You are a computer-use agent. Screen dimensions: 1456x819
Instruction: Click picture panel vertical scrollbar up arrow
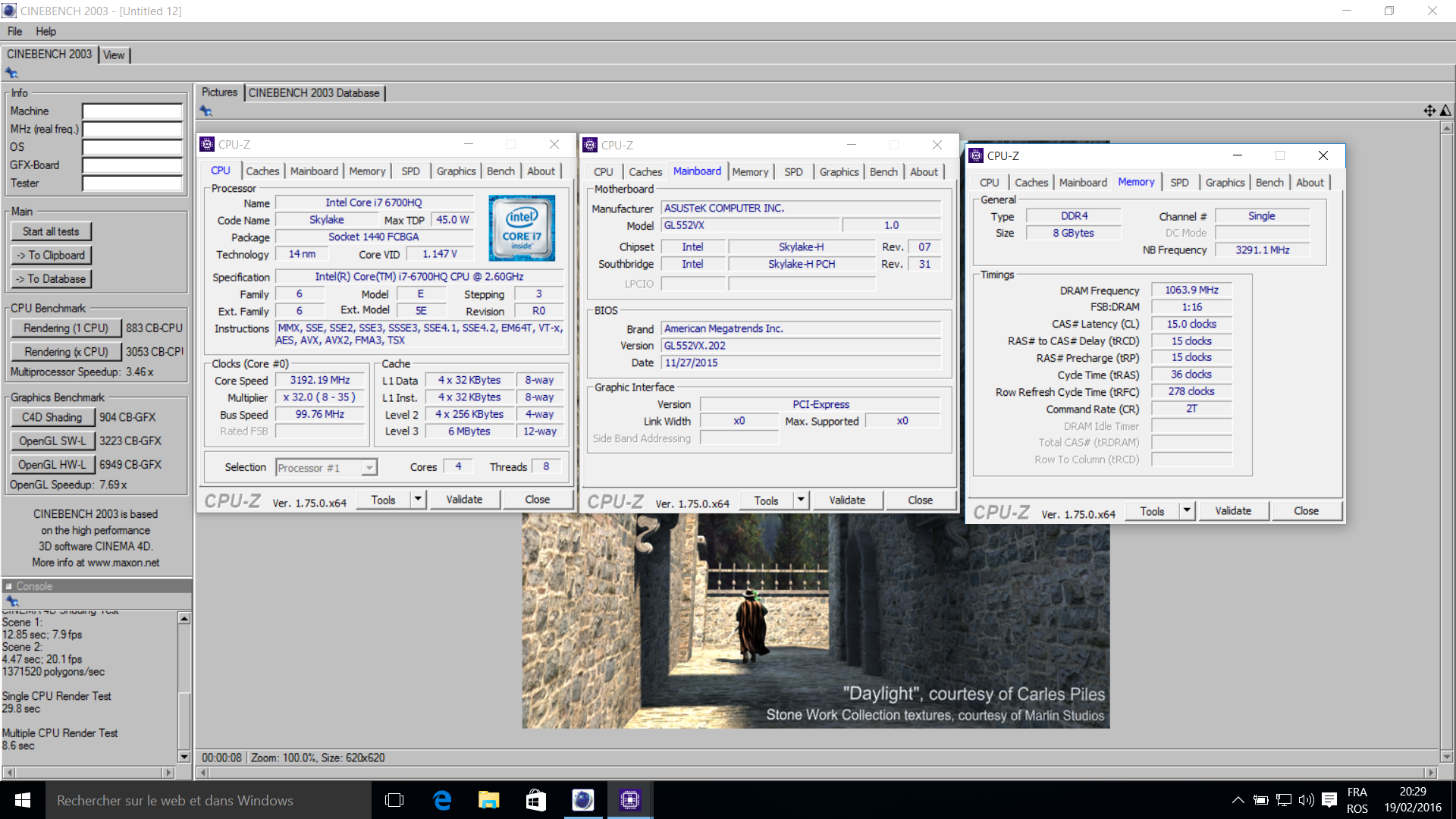click(1446, 127)
